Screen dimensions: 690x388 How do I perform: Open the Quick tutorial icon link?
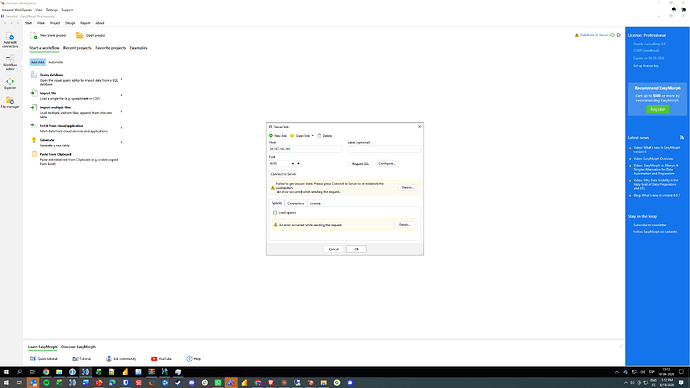click(33, 359)
